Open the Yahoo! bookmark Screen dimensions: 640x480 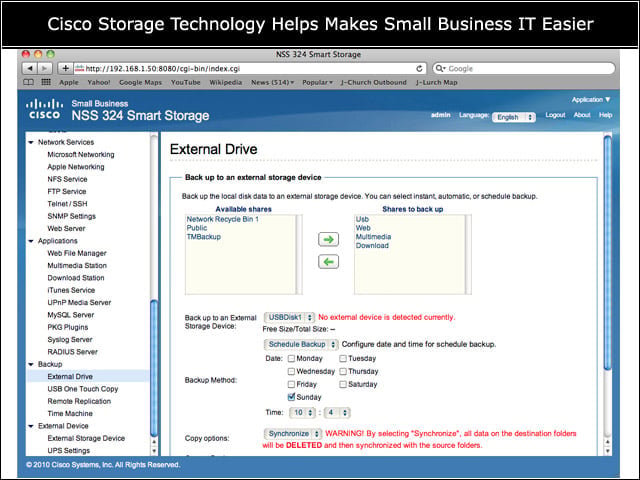[99, 82]
